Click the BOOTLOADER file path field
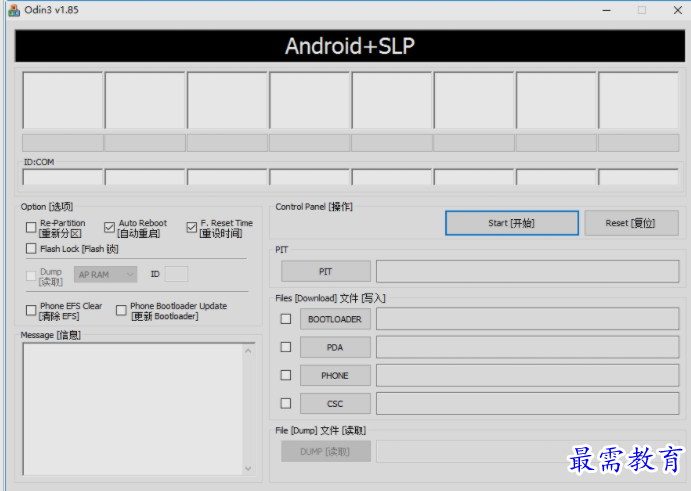 [528, 319]
